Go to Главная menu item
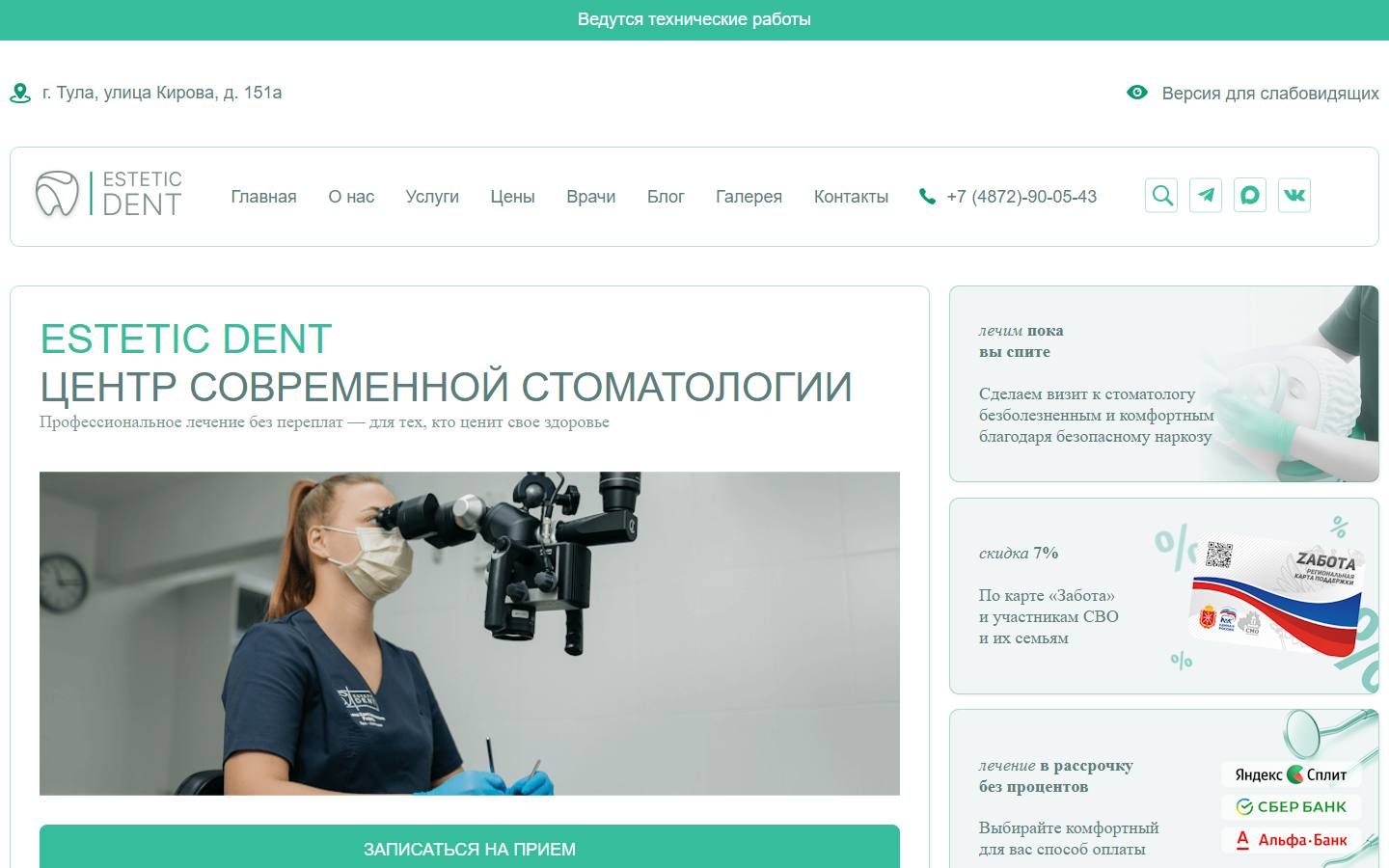 click(x=263, y=197)
